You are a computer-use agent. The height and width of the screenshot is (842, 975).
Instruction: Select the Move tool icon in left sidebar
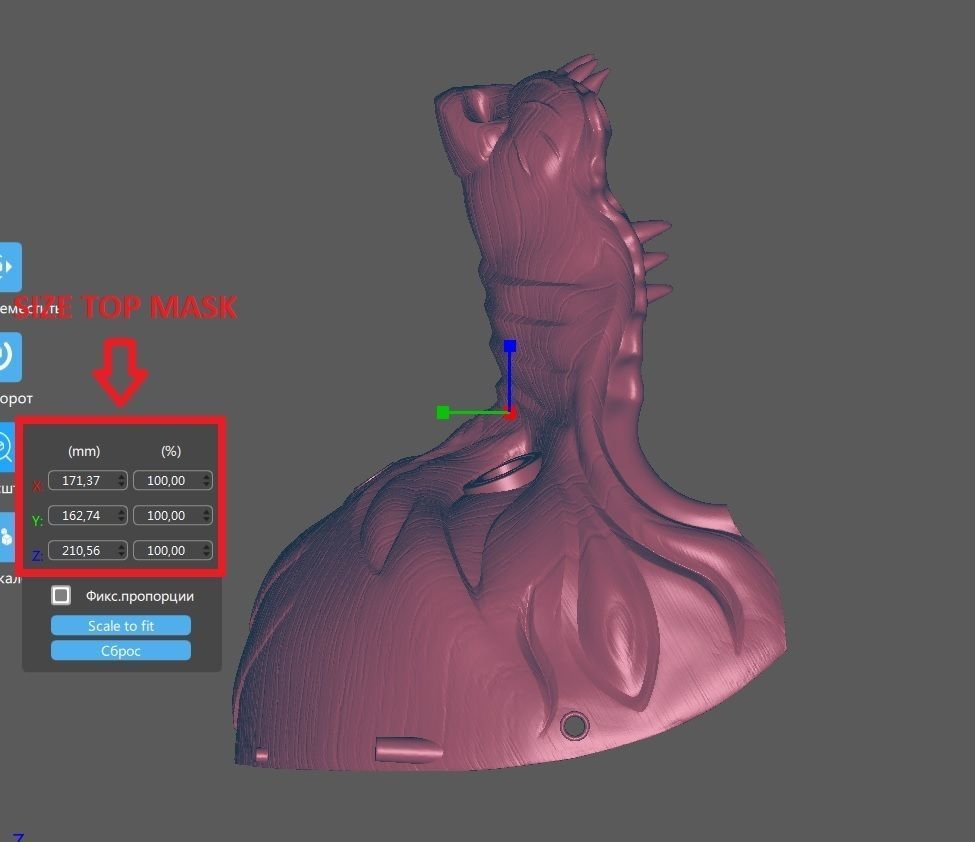[10, 267]
